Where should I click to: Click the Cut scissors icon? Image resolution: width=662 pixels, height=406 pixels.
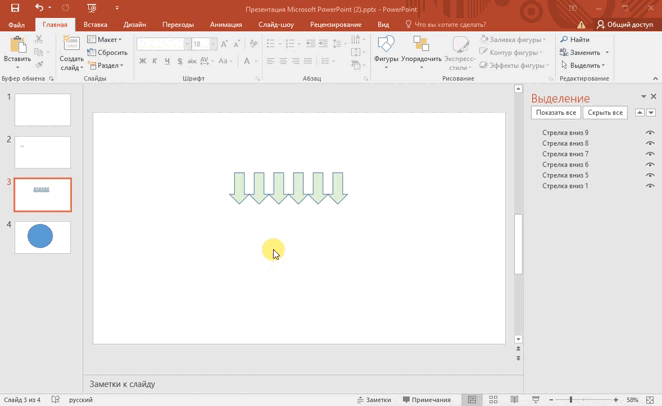tap(39, 39)
